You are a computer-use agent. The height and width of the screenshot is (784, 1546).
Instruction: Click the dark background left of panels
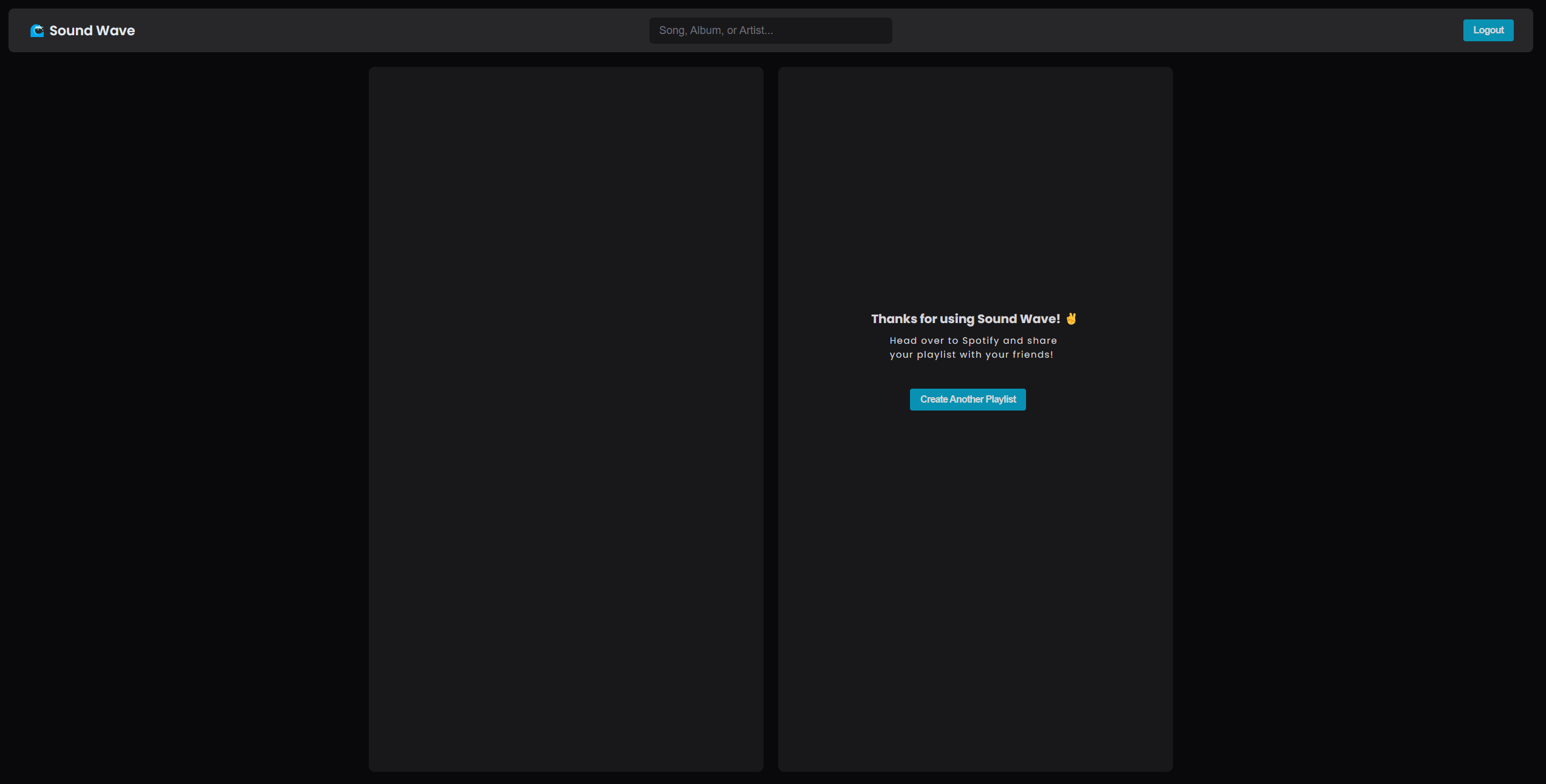click(x=182, y=419)
